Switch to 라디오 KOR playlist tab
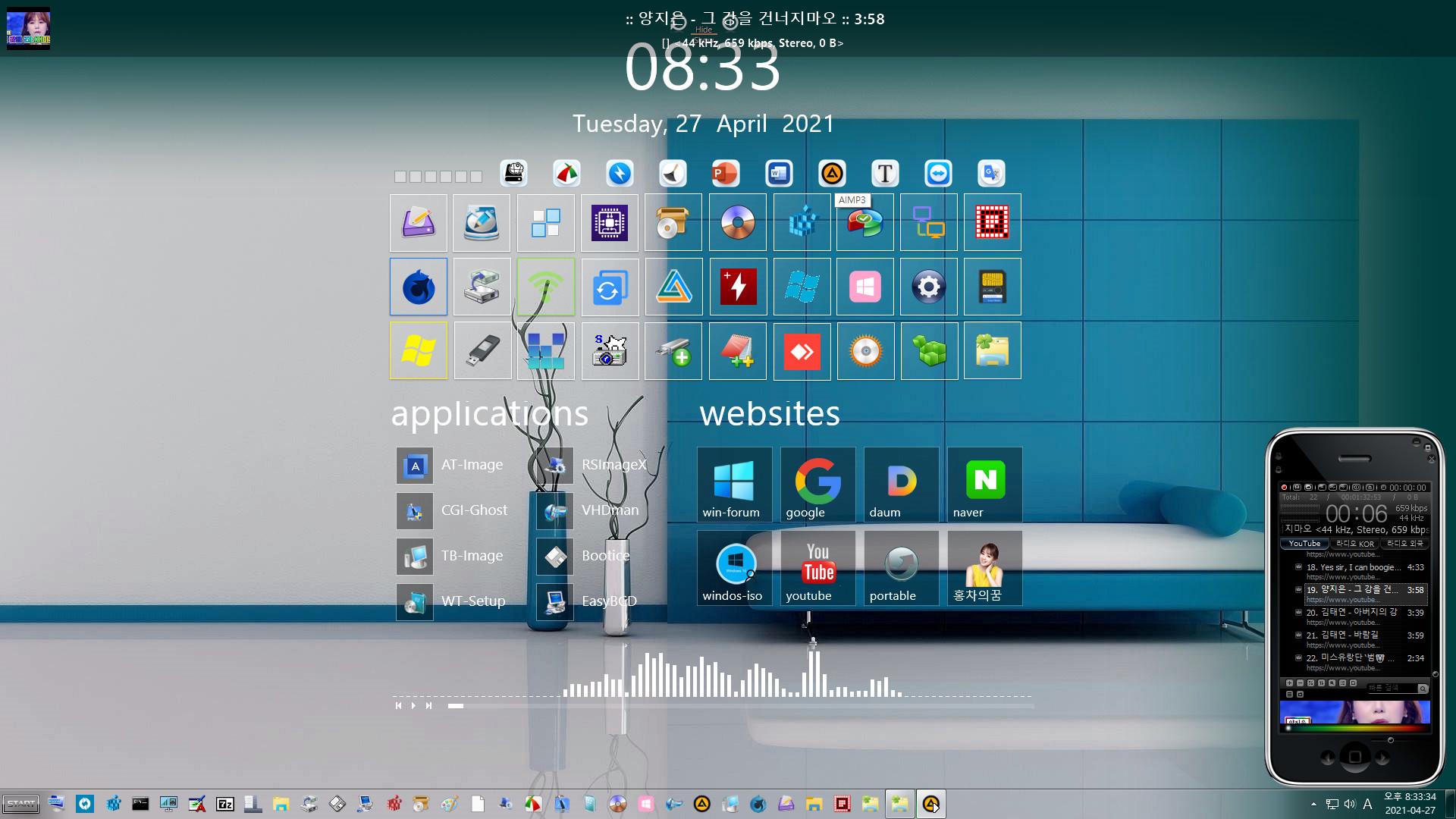 point(1354,543)
